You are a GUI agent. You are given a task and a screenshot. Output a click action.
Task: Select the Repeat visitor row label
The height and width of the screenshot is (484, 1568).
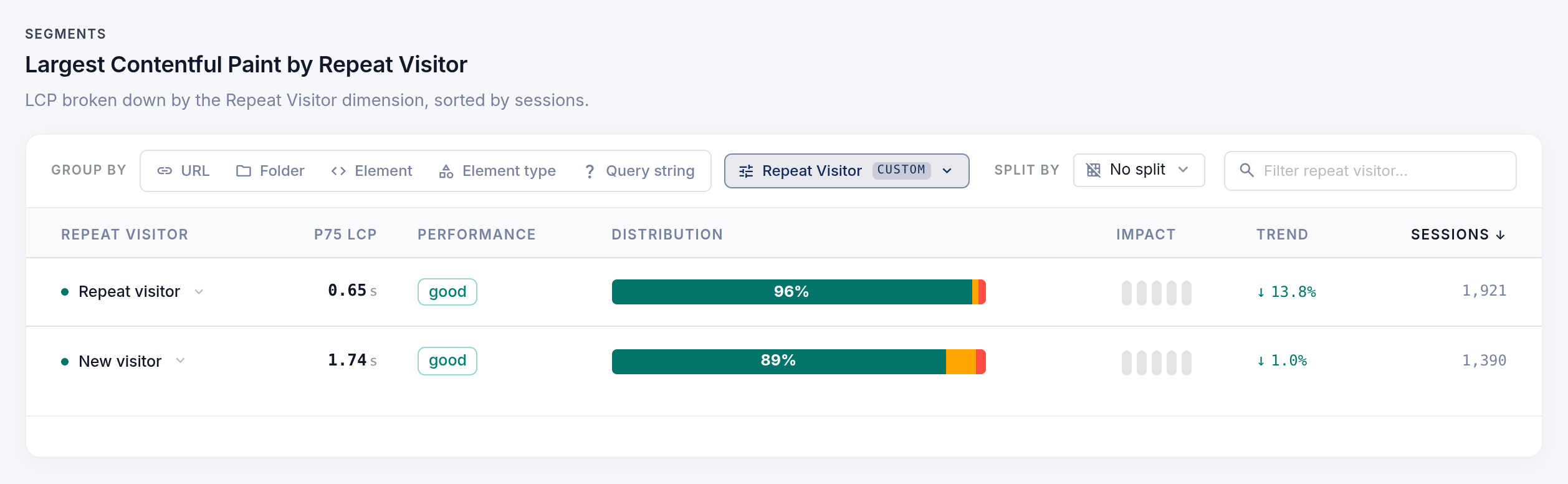coord(129,292)
